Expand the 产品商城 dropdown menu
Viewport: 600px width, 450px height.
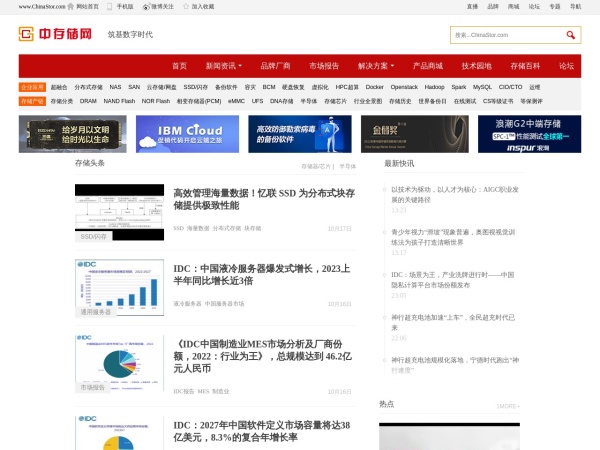tap(431, 66)
